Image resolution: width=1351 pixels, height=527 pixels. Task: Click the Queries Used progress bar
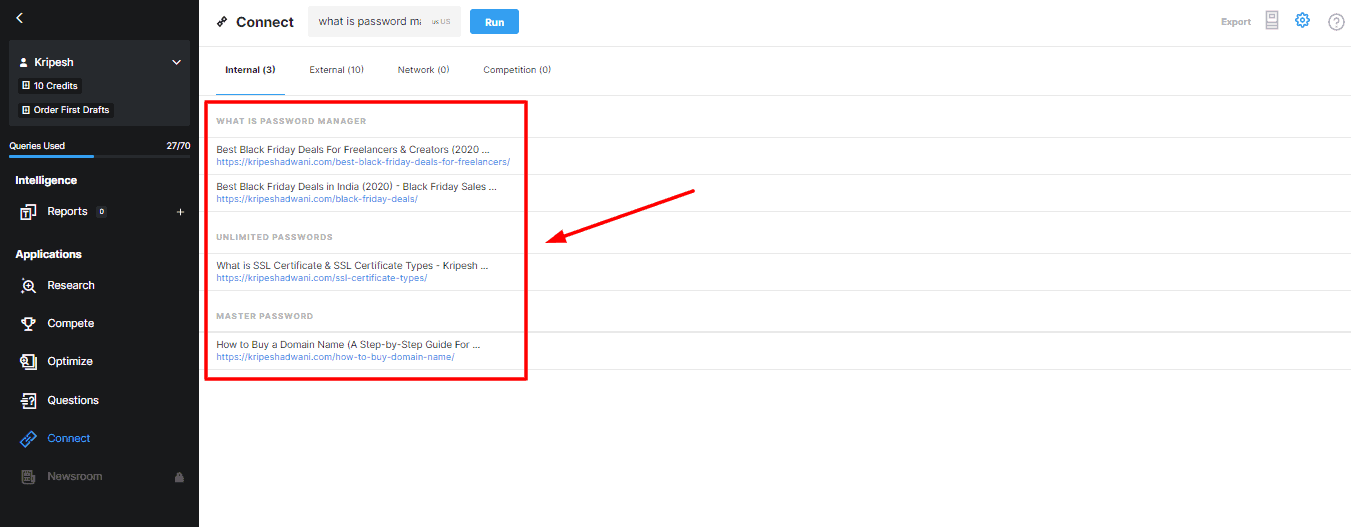(99, 156)
